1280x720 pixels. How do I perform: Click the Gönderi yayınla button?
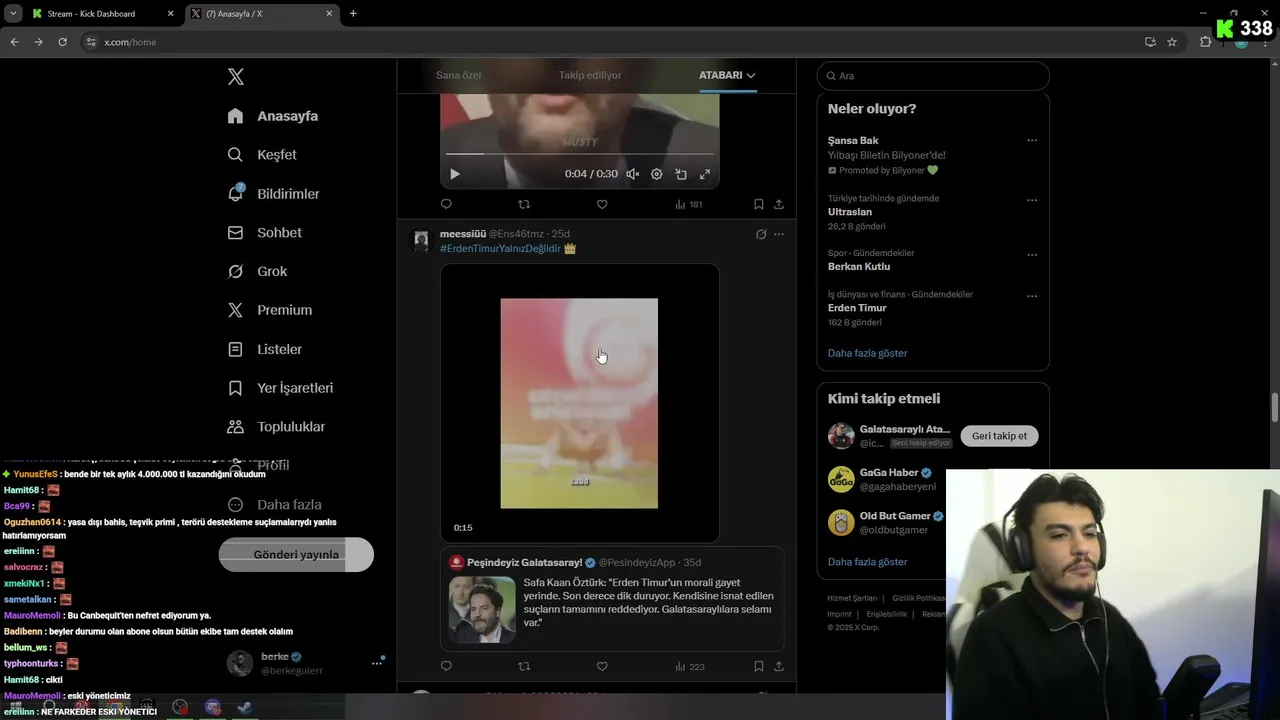tap(296, 555)
